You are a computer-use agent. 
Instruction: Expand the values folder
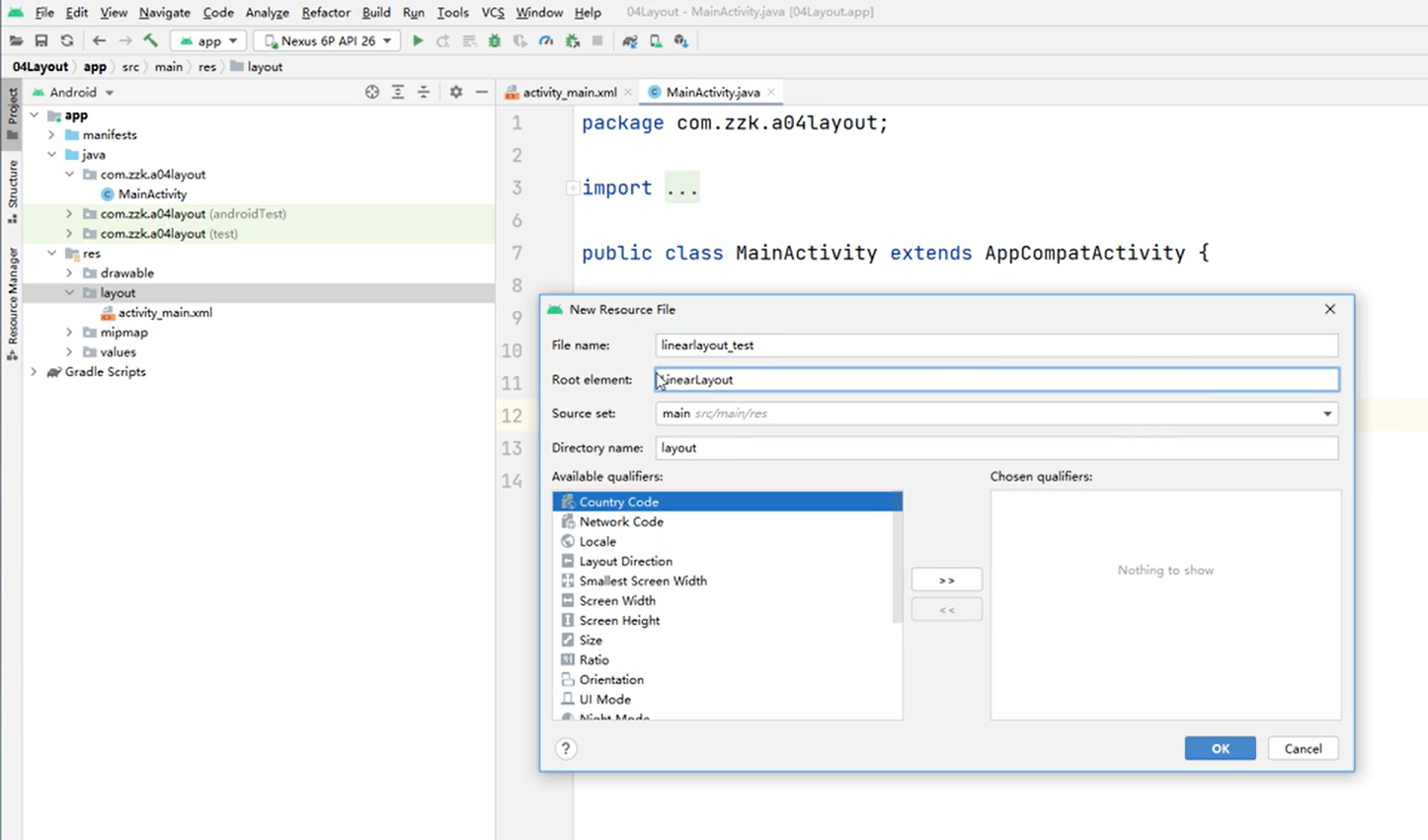point(69,352)
